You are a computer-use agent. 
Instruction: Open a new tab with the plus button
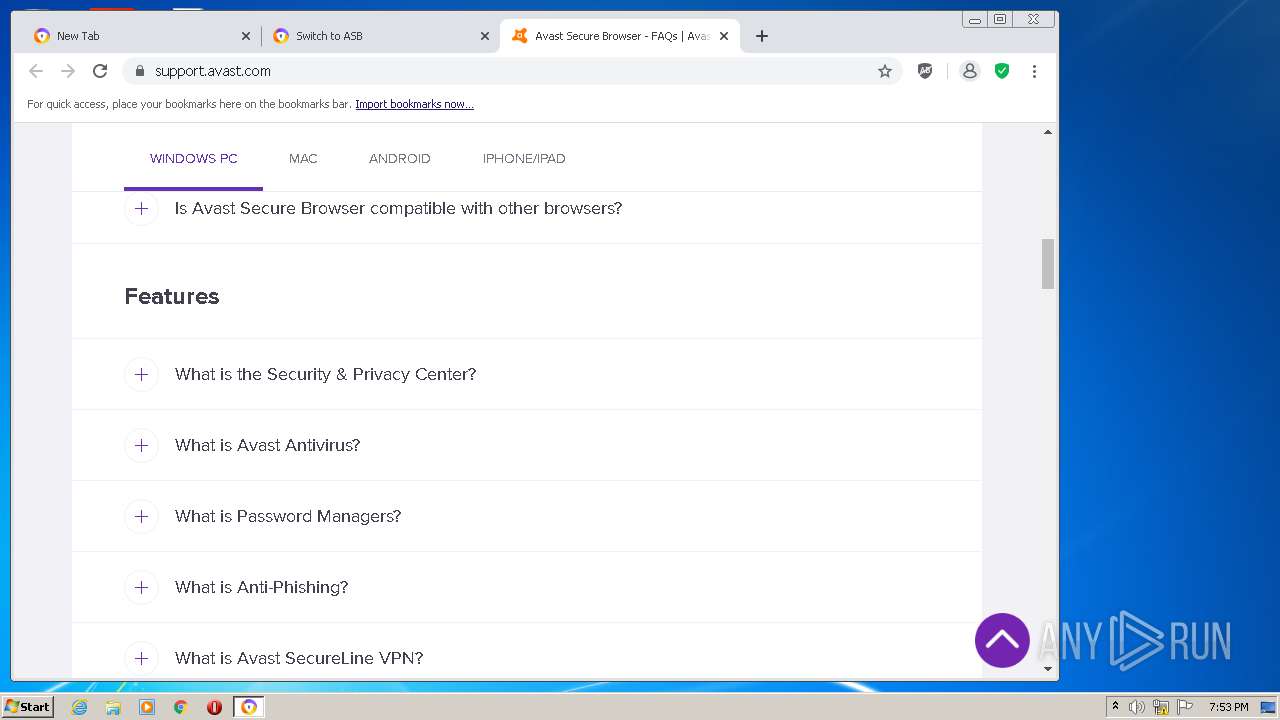762,36
